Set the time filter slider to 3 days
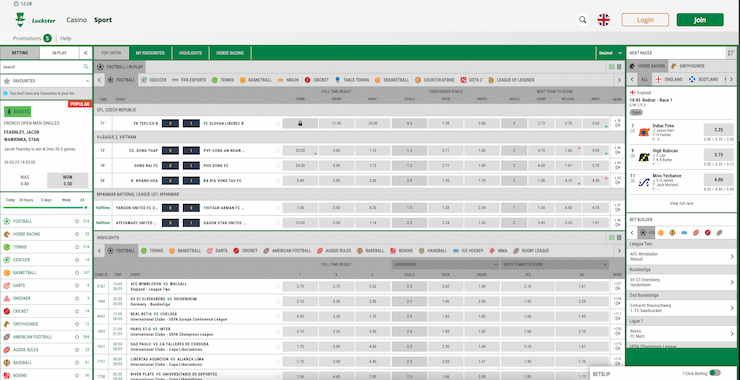The height and width of the screenshot is (380, 740). click(x=46, y=200)
